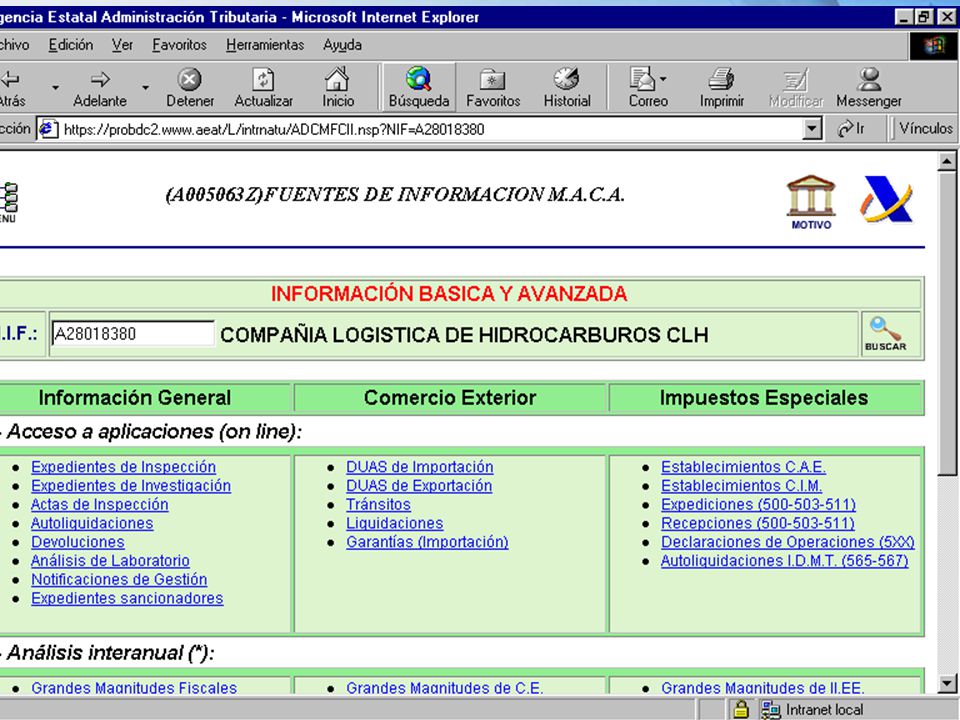
Task: Open the Autoliquidaciones link in Información General
Action: tap(92, 523)
